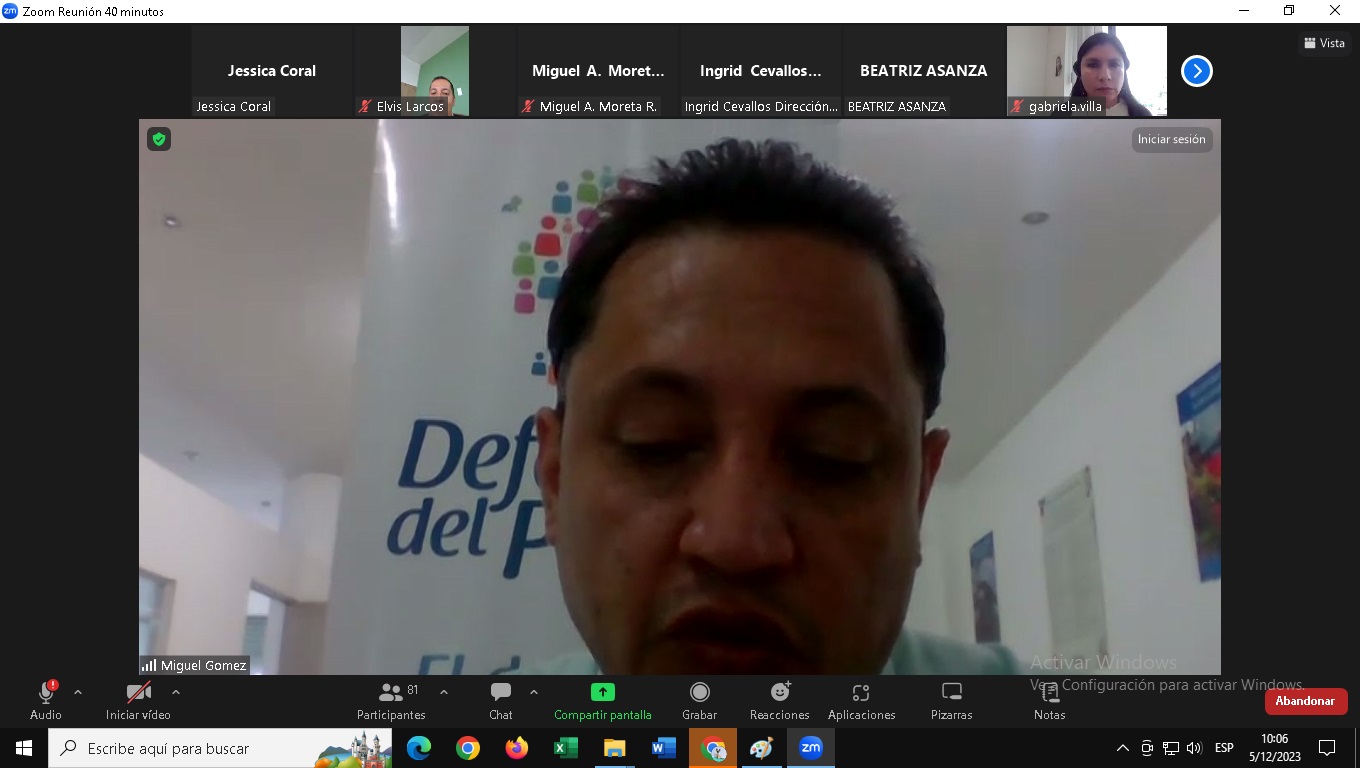Screen dimensions: 1360x768
Task: Expand audio options arrow next to Audio
Action: tap(78, 692)
